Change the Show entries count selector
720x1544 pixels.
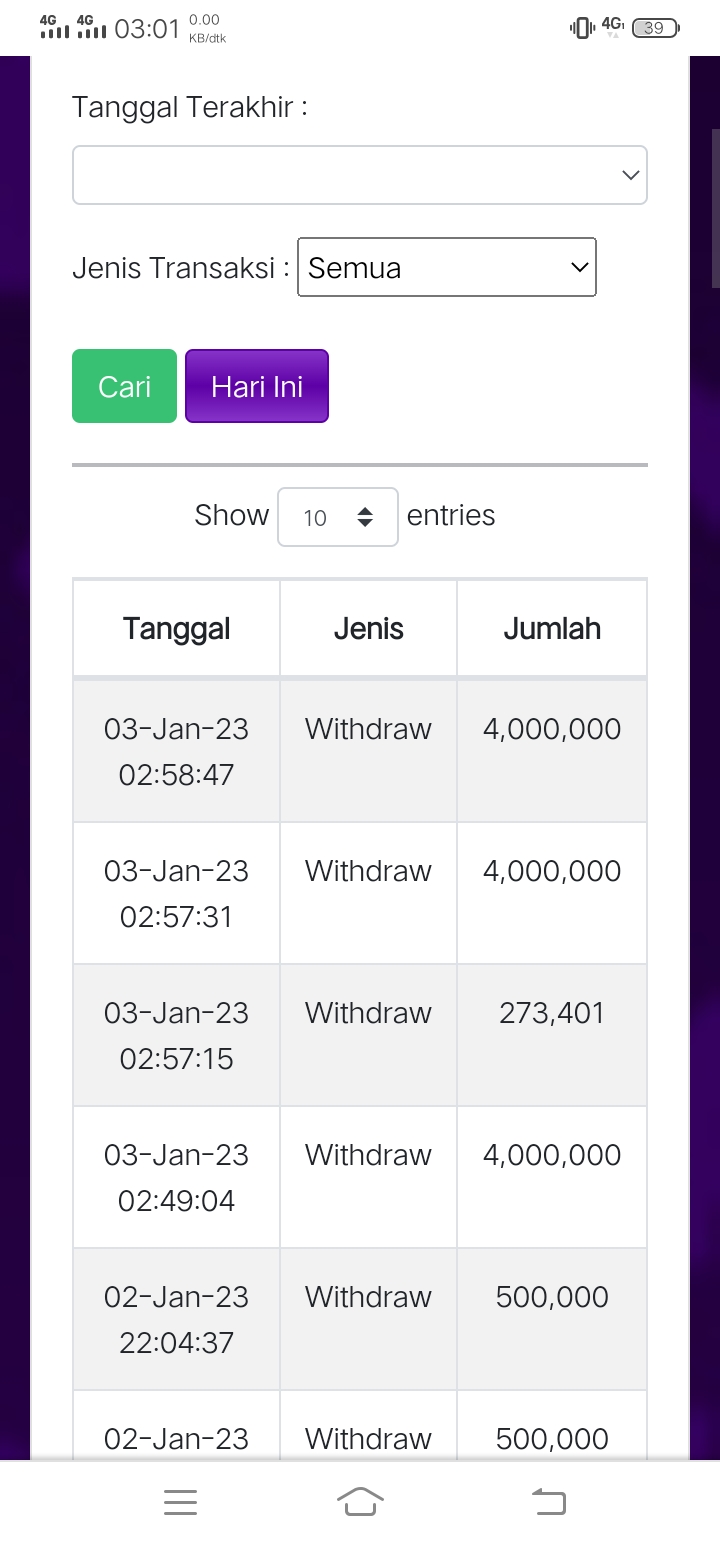pyautogui.click(x=338, y=517)
